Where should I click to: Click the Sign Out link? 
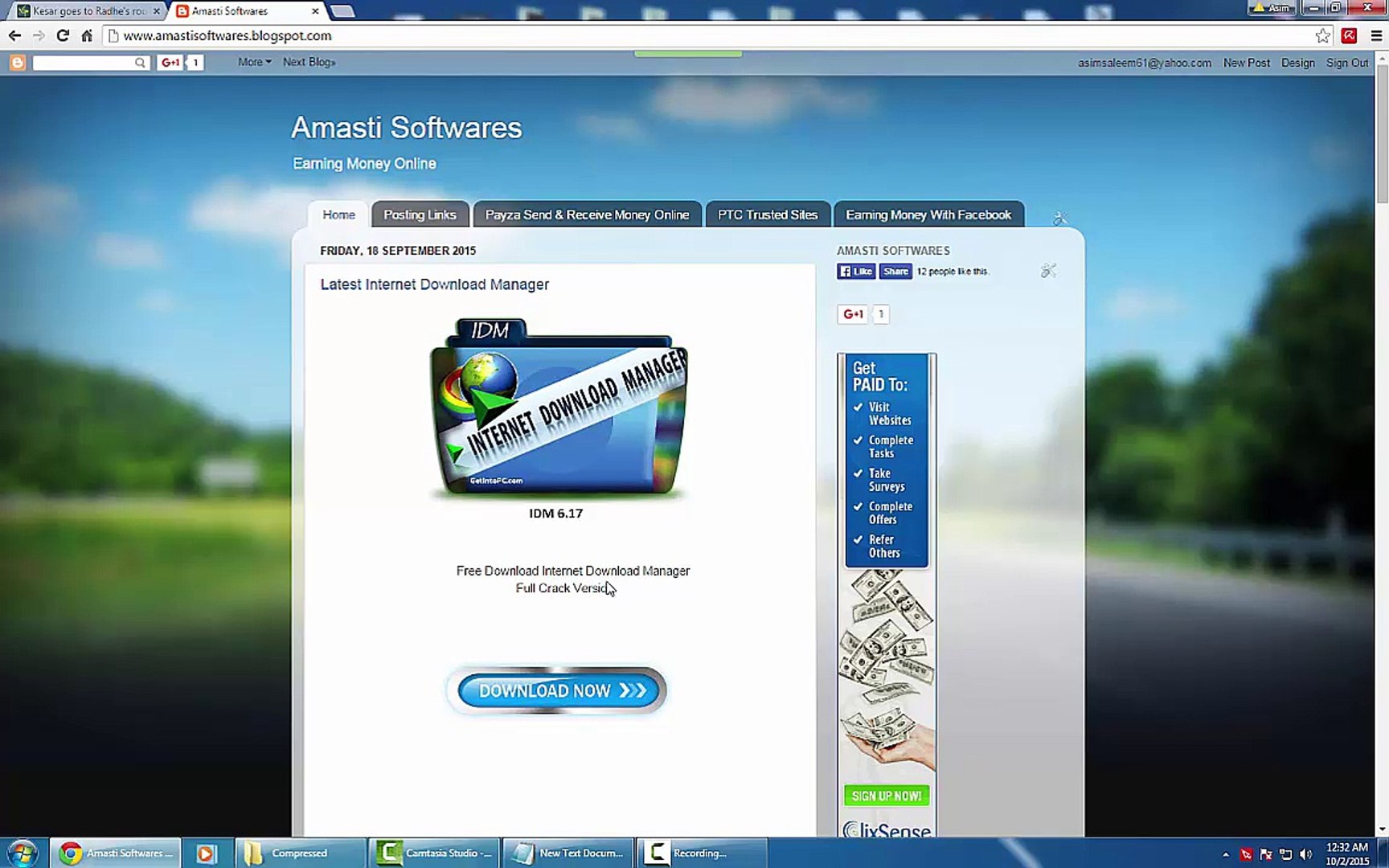tap(1347, 63)
